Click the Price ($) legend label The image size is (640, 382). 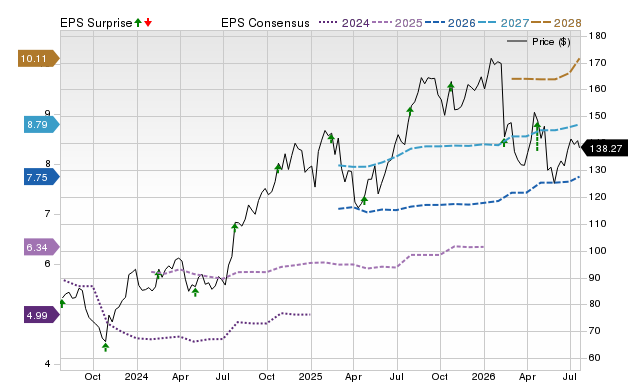pyautogui.click(x=551, y=42)
